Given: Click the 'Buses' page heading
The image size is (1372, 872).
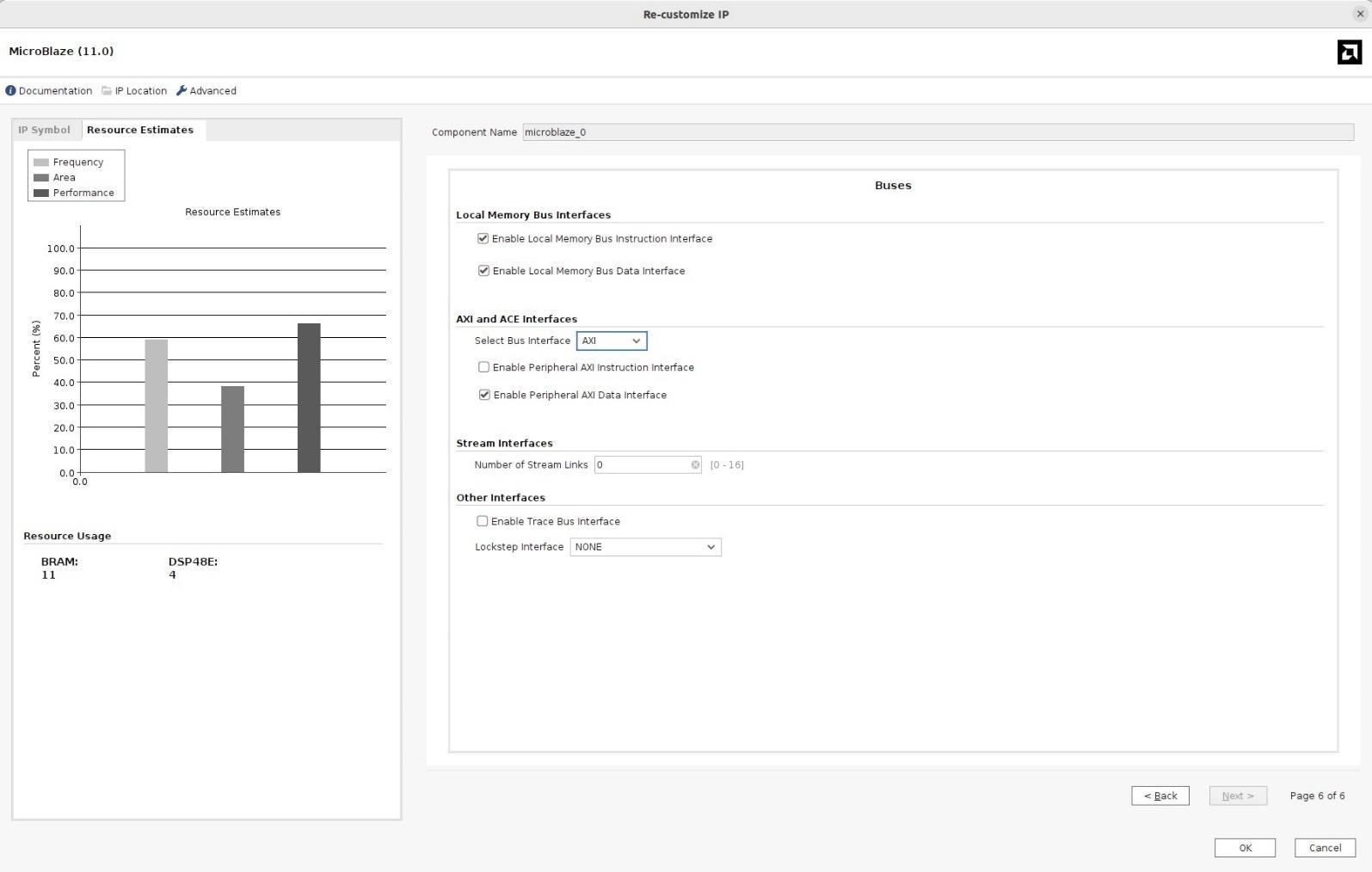Looking at the screenshot, I should pyautogui.click(x=893, y=185).
